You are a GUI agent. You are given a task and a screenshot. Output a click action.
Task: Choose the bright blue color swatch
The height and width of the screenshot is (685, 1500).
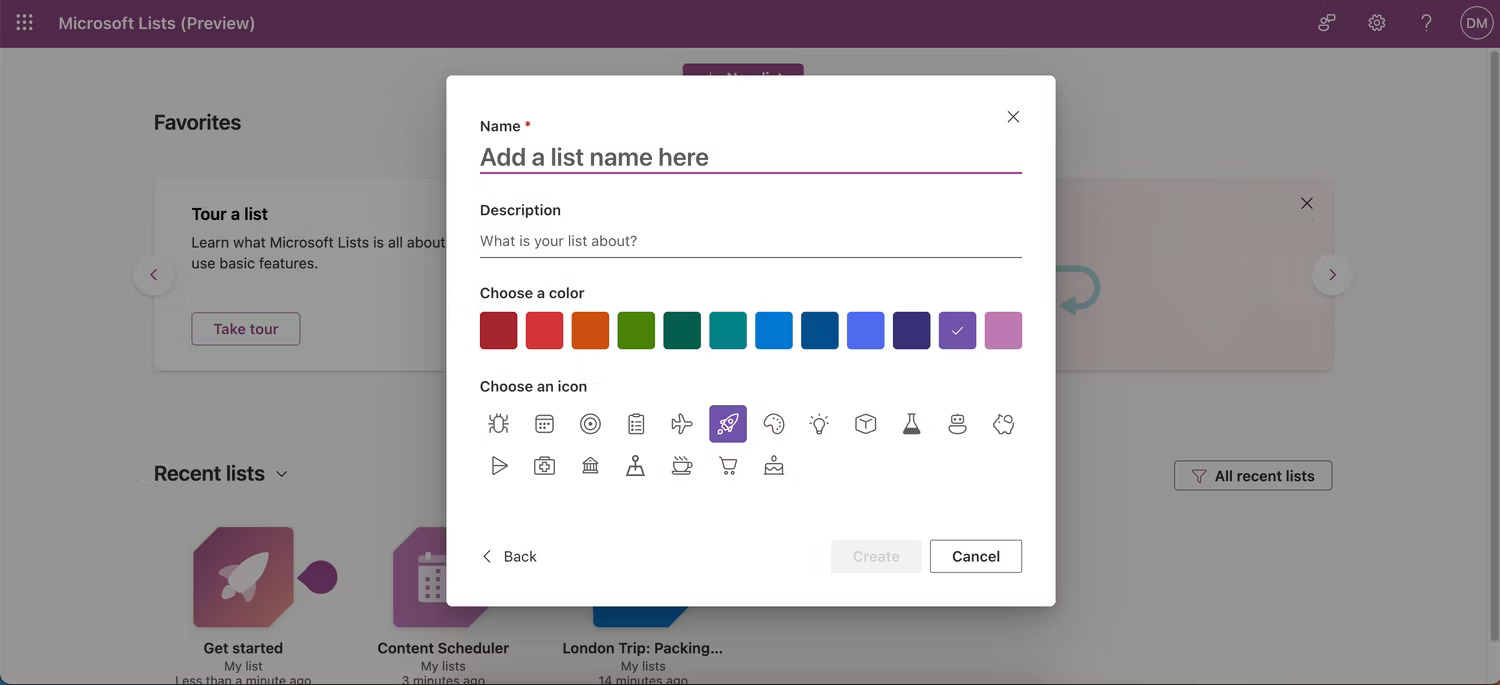pyautogui.click(x=774, y=330)
